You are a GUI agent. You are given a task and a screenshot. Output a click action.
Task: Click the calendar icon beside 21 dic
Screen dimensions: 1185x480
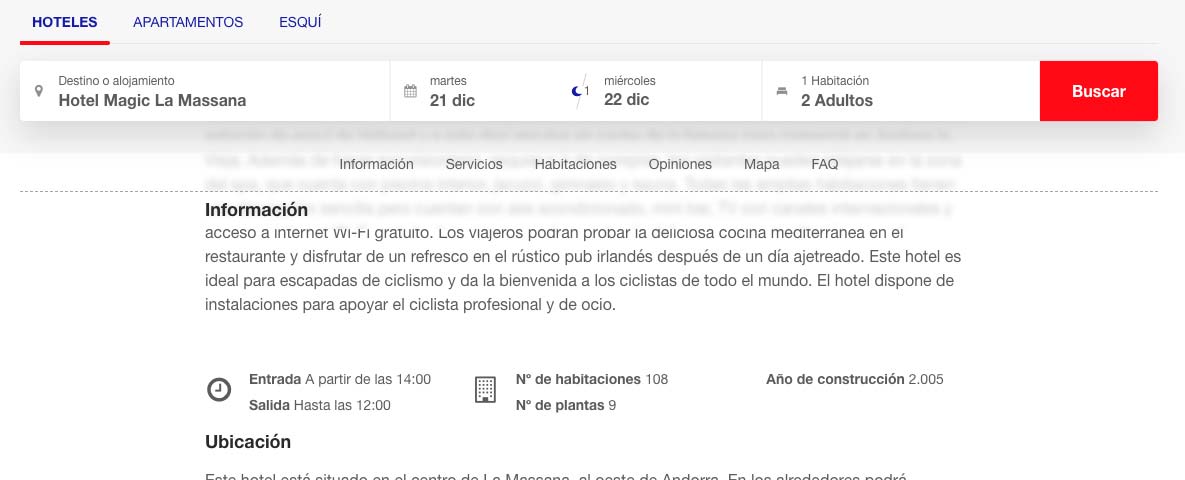[x=410, y=91]
